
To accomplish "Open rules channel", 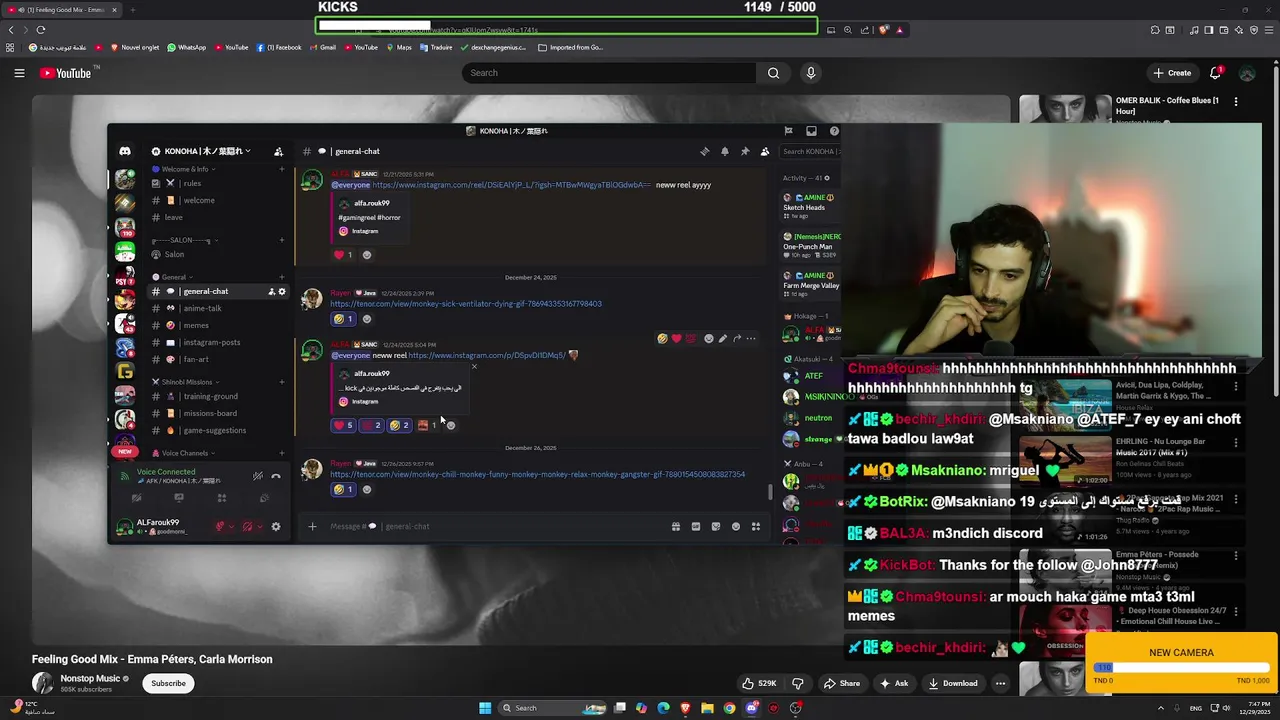I will tap(217, 183).
